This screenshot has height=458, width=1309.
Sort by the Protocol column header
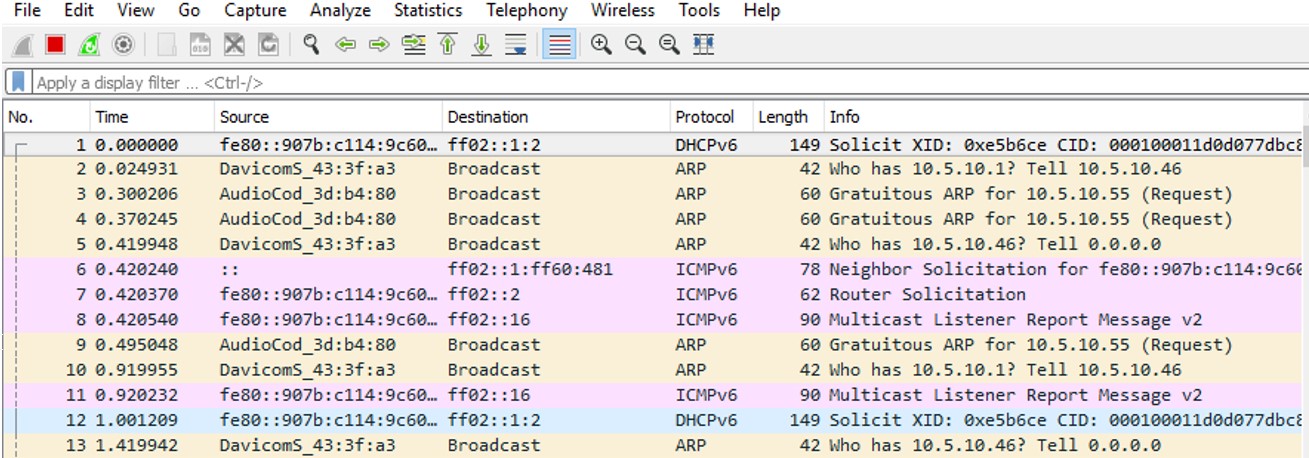(711, 117)
